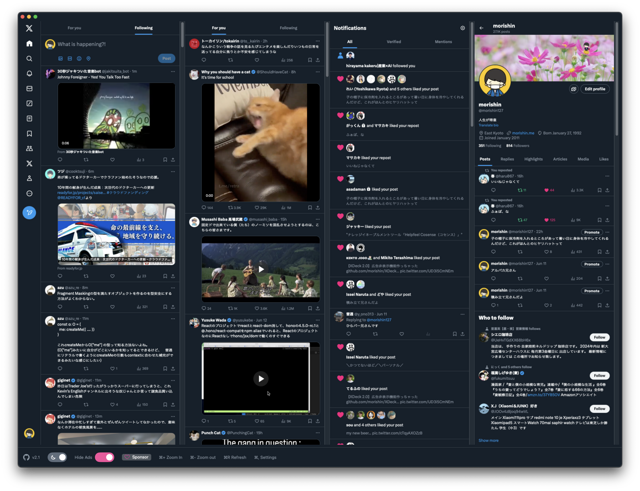Open the orange cat video thumbnail
Screen dimensions: 640x491
pyautogui.click(x=261, y=142)
